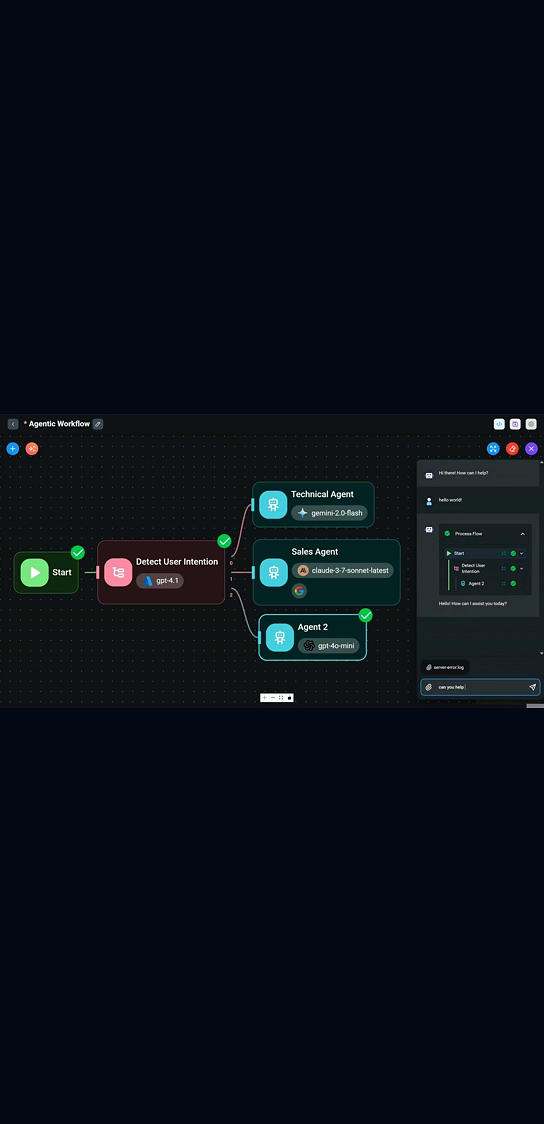
Task: Close the chat panel with purple X button
Action: pos(531,449)
